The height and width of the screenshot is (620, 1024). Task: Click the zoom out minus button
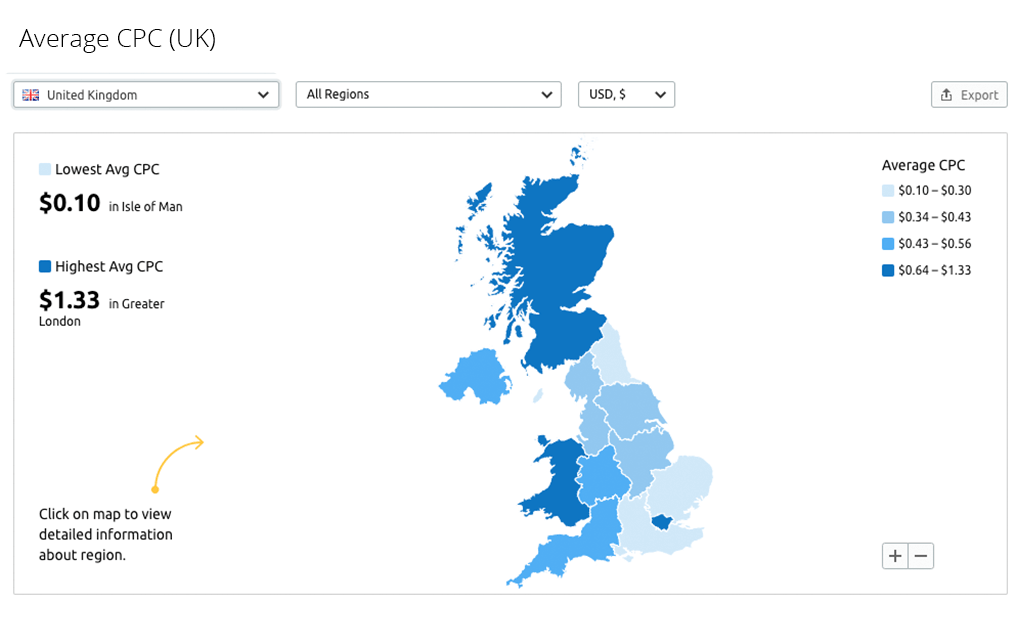coord(921,556)
